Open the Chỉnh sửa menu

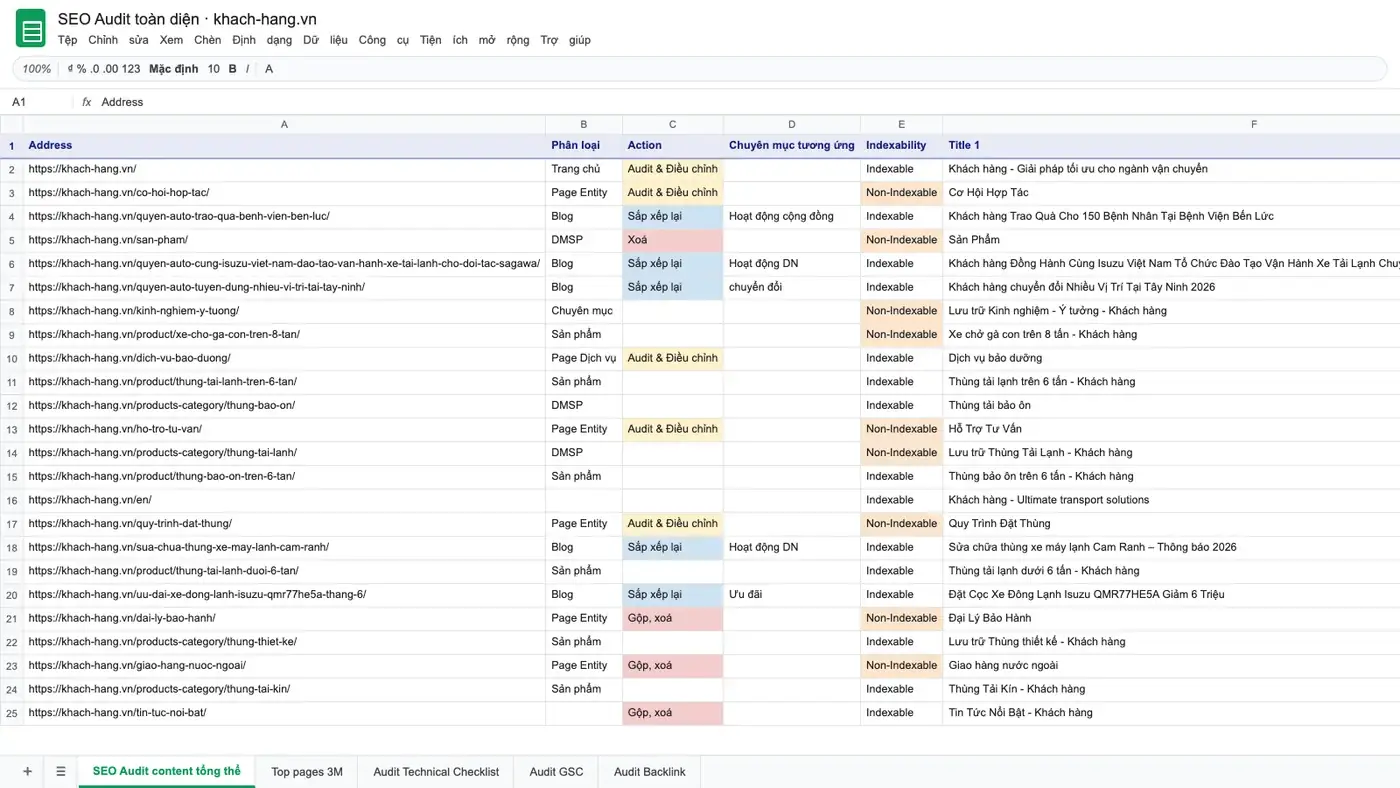[118, 40]
